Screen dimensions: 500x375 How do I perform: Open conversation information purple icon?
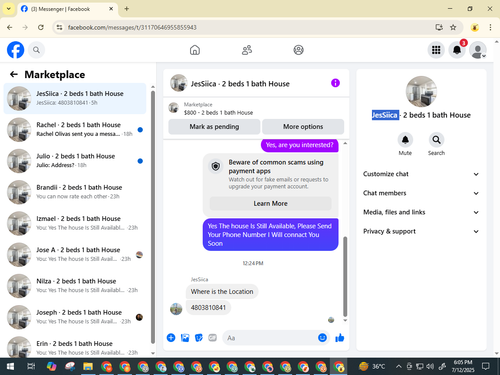point(335,83)
